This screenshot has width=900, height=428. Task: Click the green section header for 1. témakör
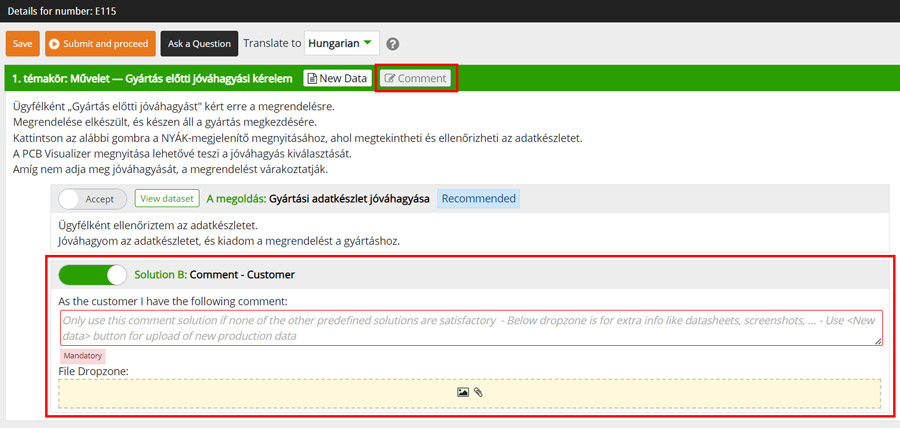(150, 78)
